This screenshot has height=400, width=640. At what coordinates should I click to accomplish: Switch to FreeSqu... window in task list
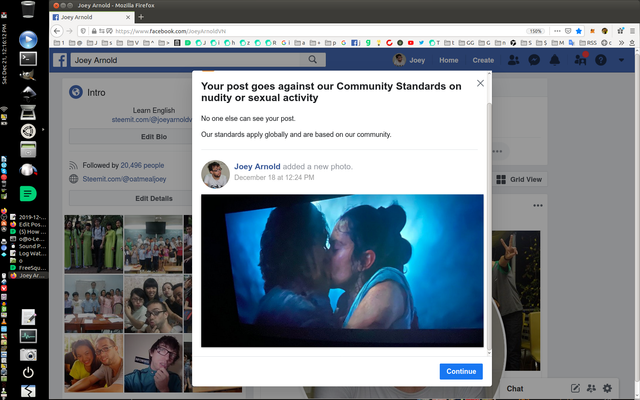pos(28,268)
